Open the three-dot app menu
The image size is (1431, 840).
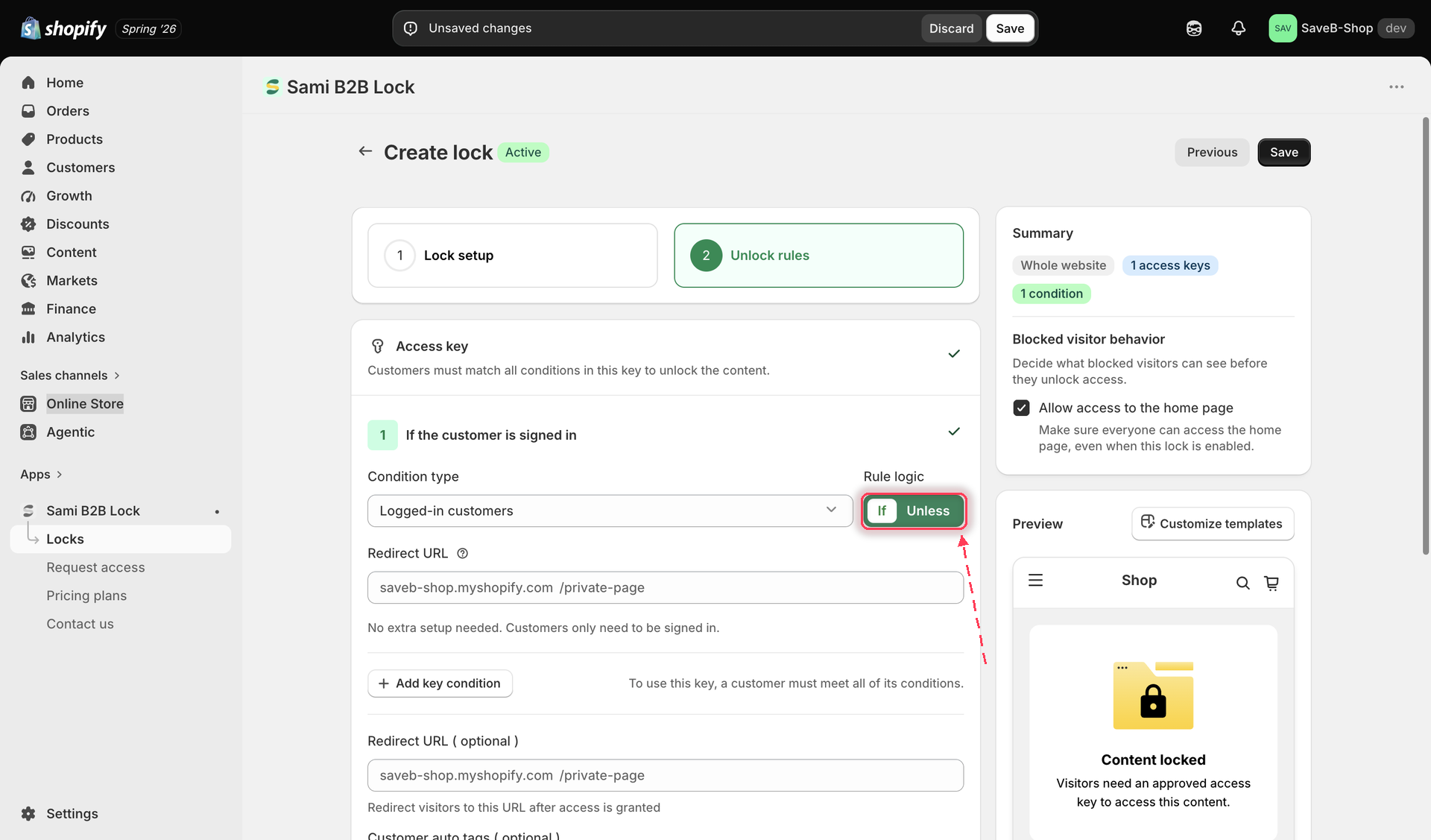1396,87
